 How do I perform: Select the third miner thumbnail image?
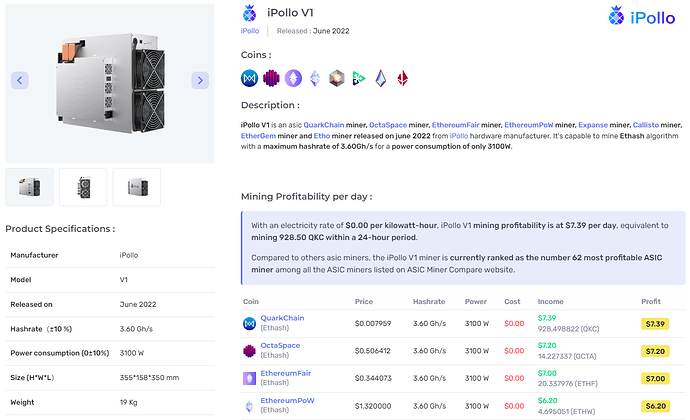(136, 186)
